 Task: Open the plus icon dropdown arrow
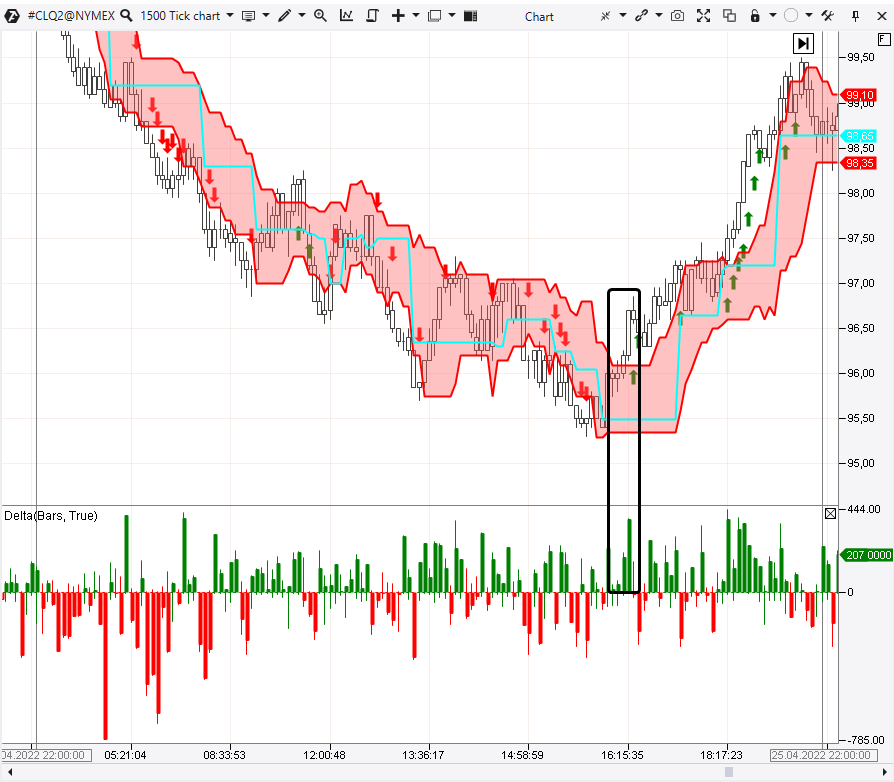click(415, 16)
